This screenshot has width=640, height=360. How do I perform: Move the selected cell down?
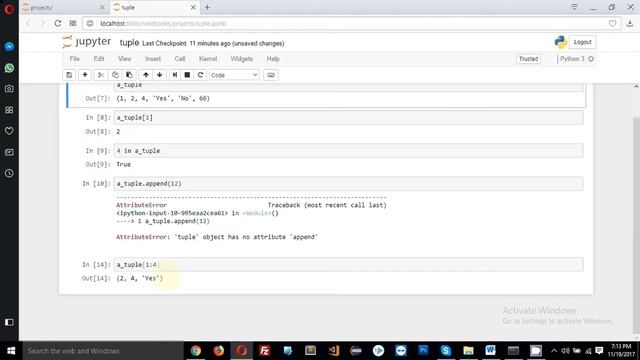(160, 75)
